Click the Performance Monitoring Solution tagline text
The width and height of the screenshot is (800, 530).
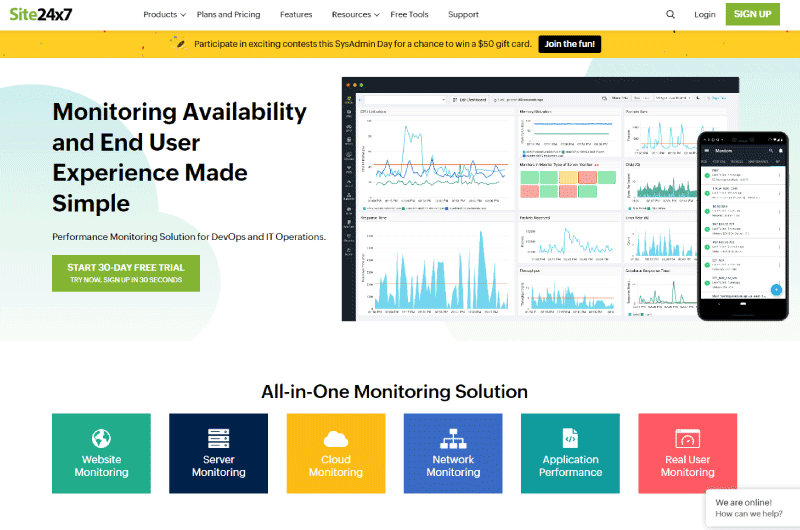189,237
